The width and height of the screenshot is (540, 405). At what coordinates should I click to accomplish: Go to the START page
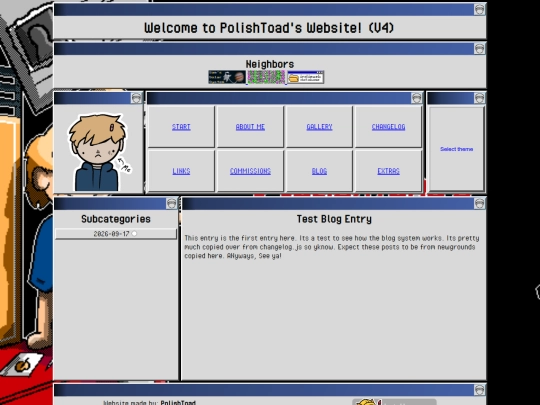point(181,127)
